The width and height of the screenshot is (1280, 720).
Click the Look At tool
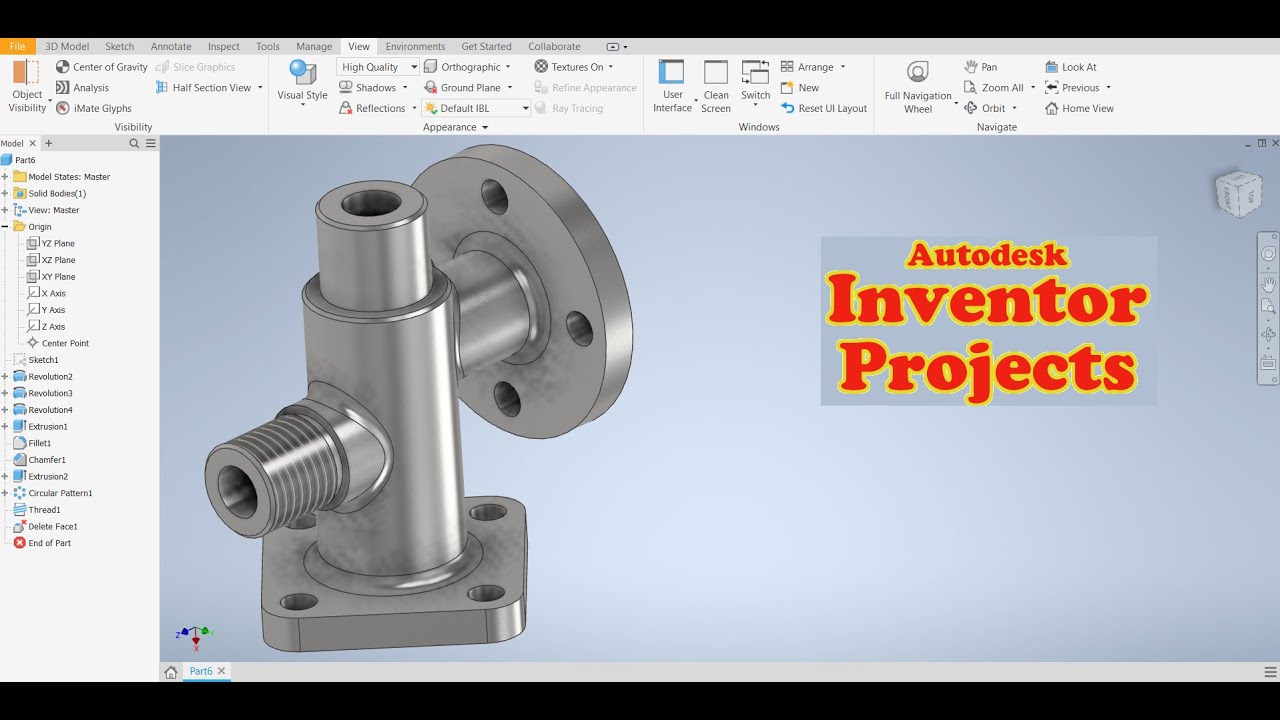1071,67
